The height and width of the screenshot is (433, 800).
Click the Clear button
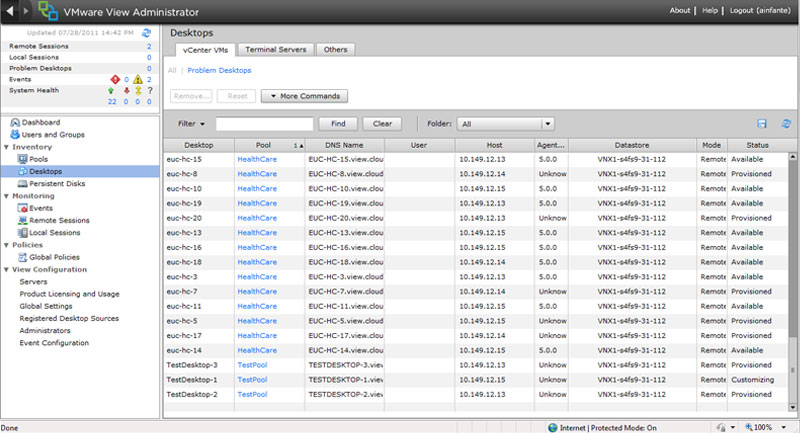(x=382, y=123)
